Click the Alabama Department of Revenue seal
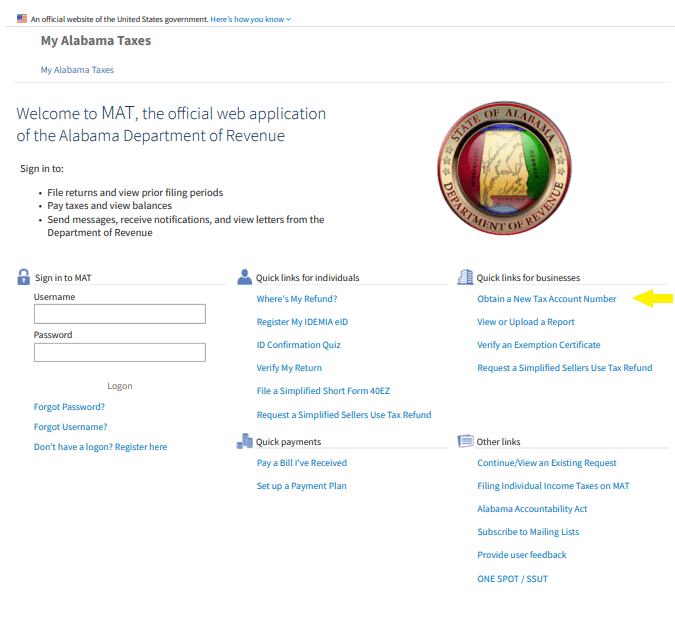Viewport: 675px width, 625px height. [x=503, y=167]
